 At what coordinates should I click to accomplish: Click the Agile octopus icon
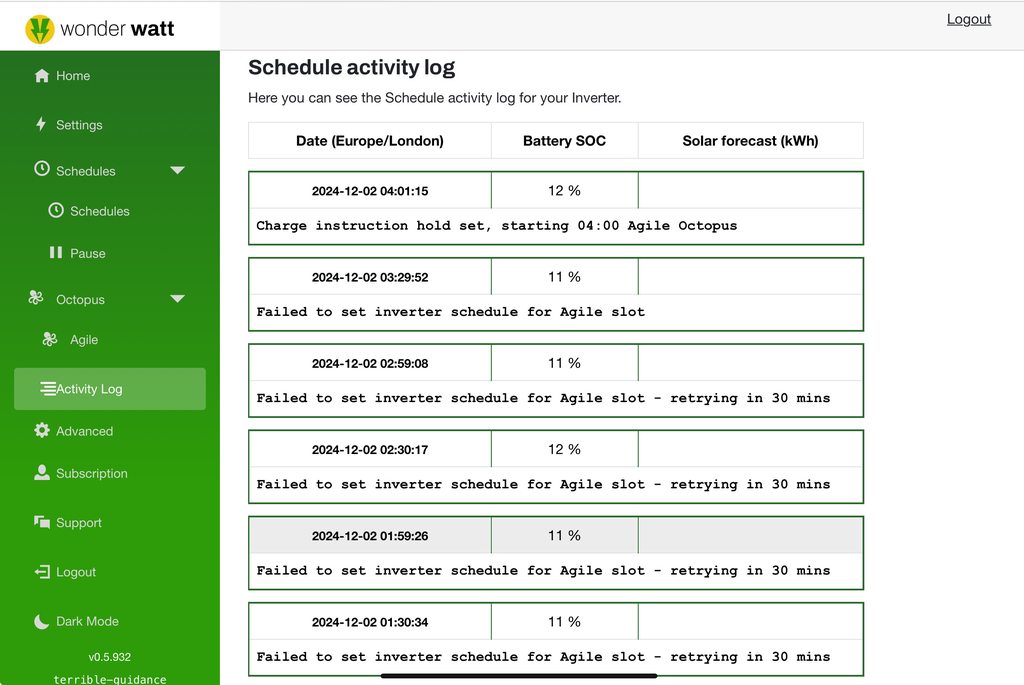tap(50, 340)
